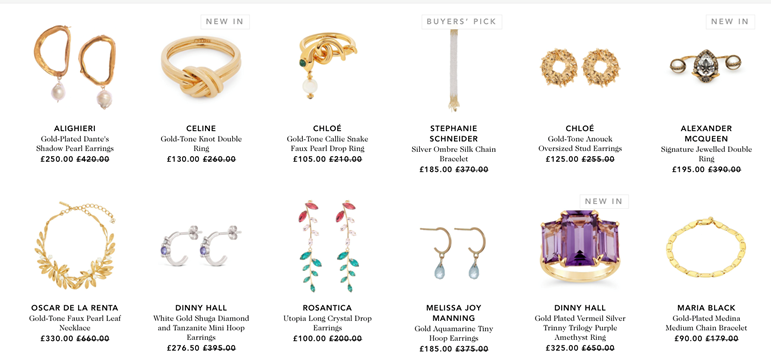Screen dimensions: 771x364
Task: Open the Celine gold knot ring image
Action: click(201, 66)
